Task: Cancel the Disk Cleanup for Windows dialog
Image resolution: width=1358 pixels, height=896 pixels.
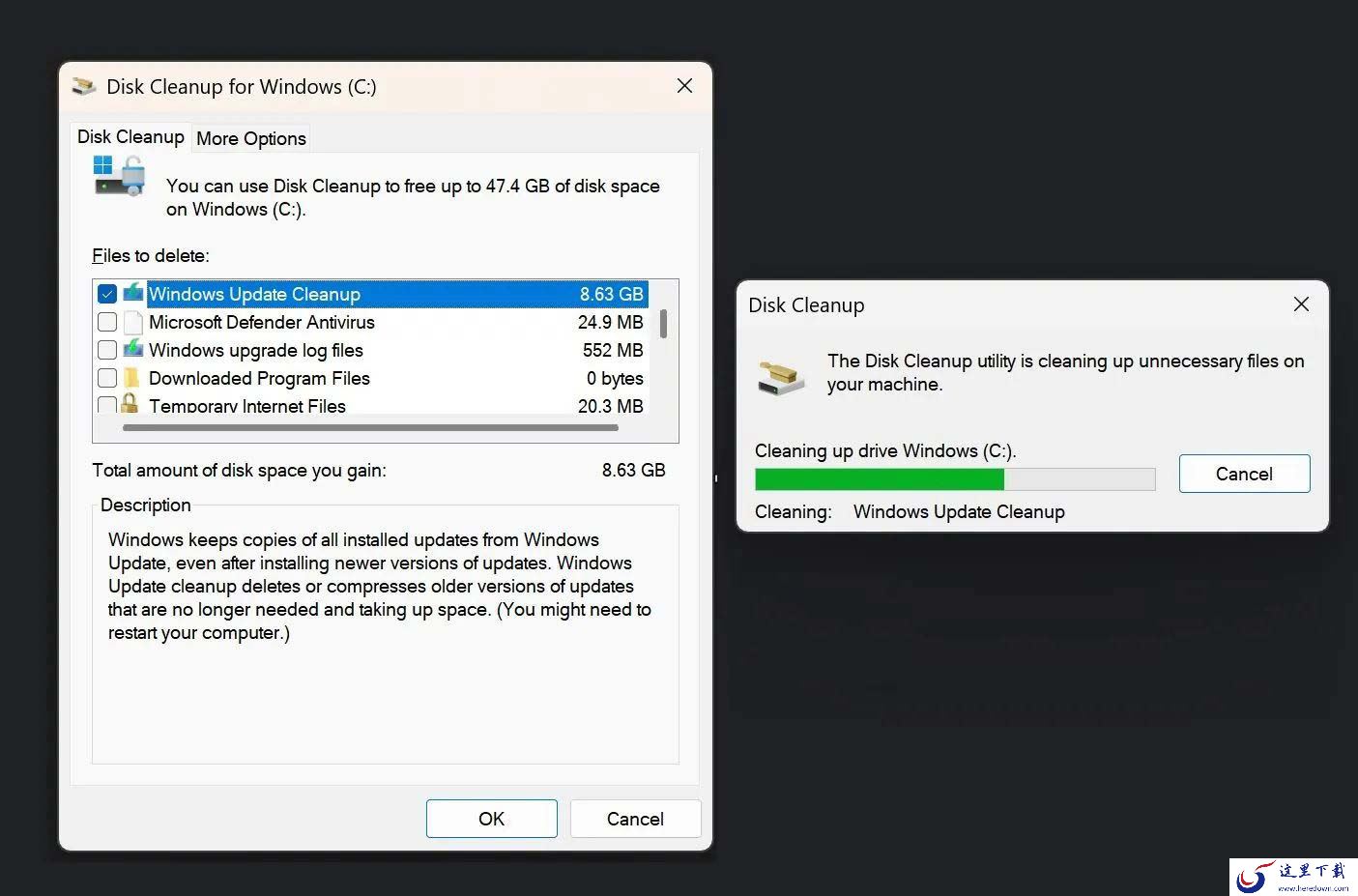Action: pos(635,819)
